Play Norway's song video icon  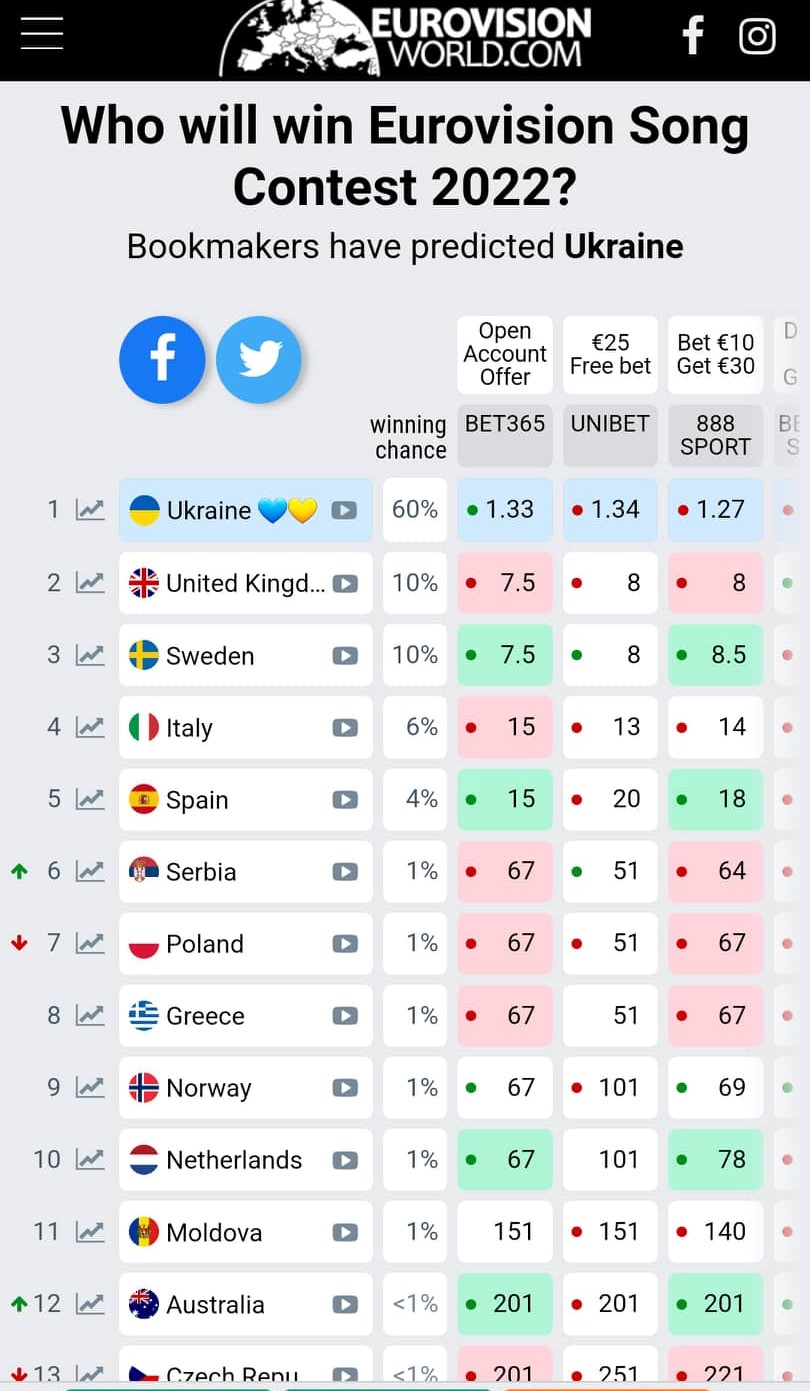345,1088
